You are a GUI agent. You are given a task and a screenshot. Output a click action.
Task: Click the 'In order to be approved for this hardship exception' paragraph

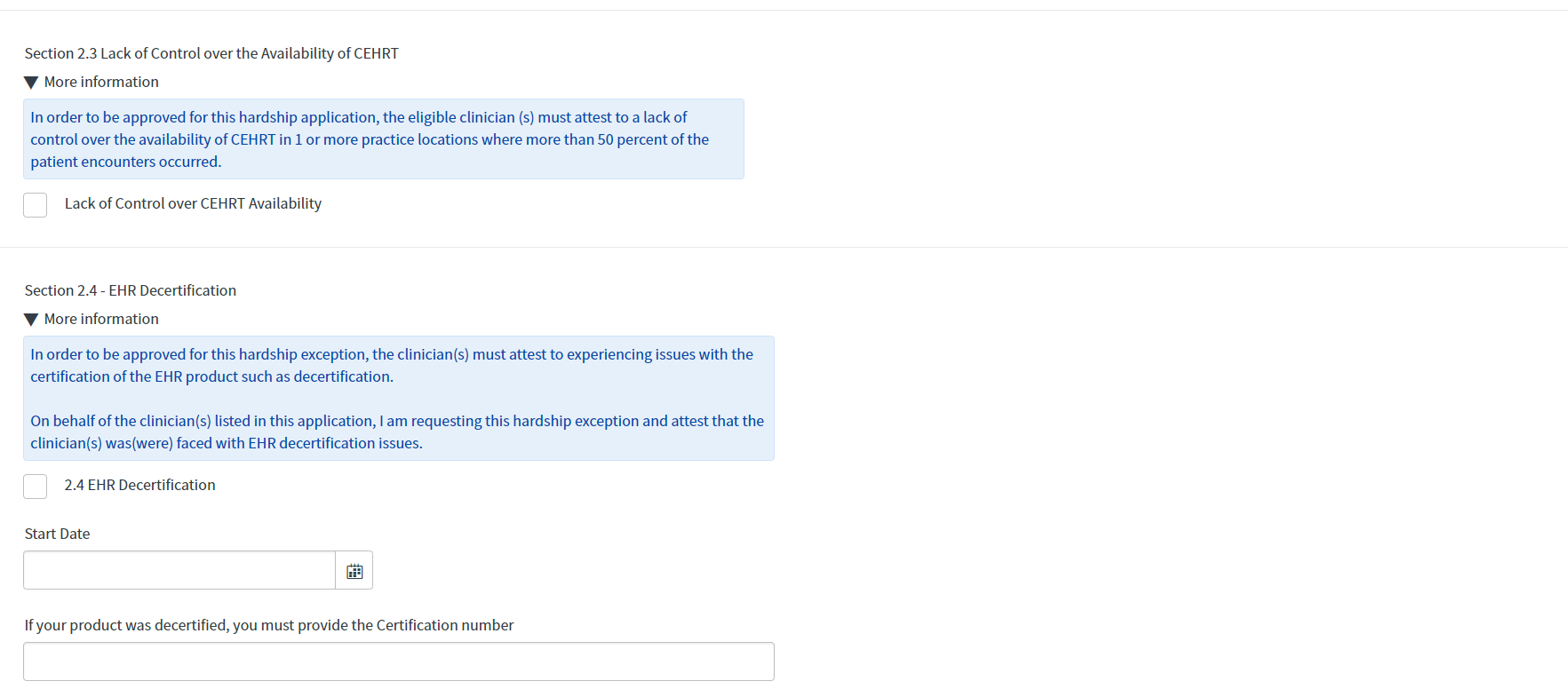[x=391, y=365]
